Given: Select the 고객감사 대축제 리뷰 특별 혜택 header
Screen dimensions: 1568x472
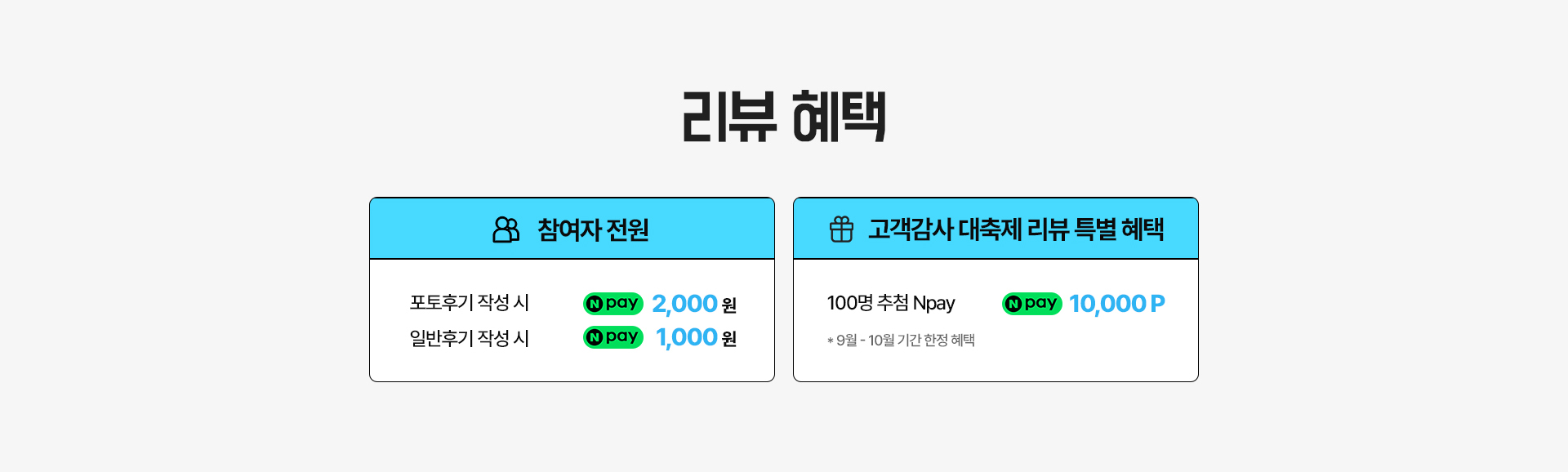Looking at the screenshot, I should point(996,229).
